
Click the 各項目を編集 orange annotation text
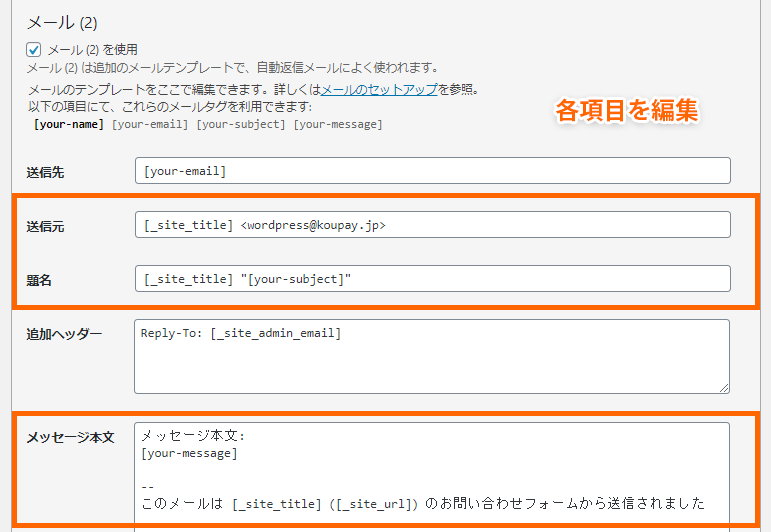(x=627, y=110)
